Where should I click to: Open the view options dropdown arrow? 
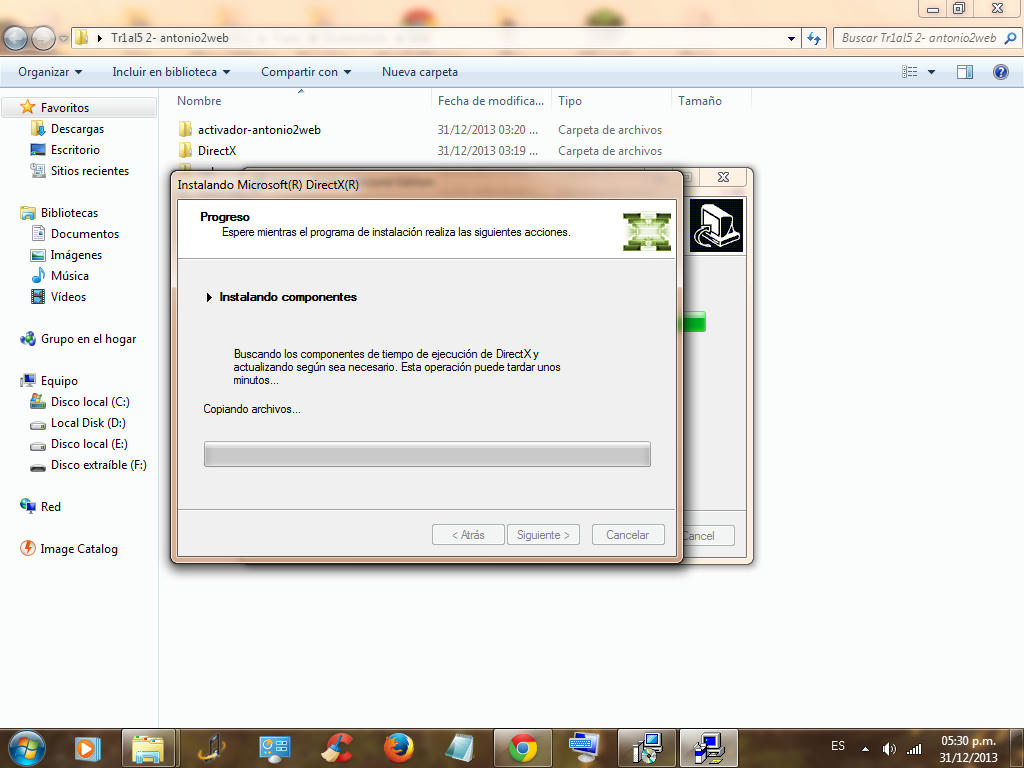click(932, 72)
